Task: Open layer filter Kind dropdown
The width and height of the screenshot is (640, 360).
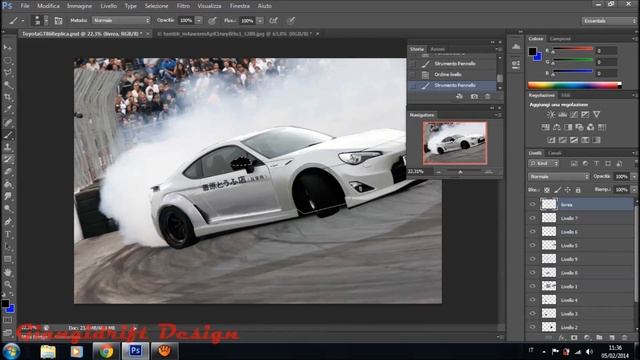Action: (544, 164)
